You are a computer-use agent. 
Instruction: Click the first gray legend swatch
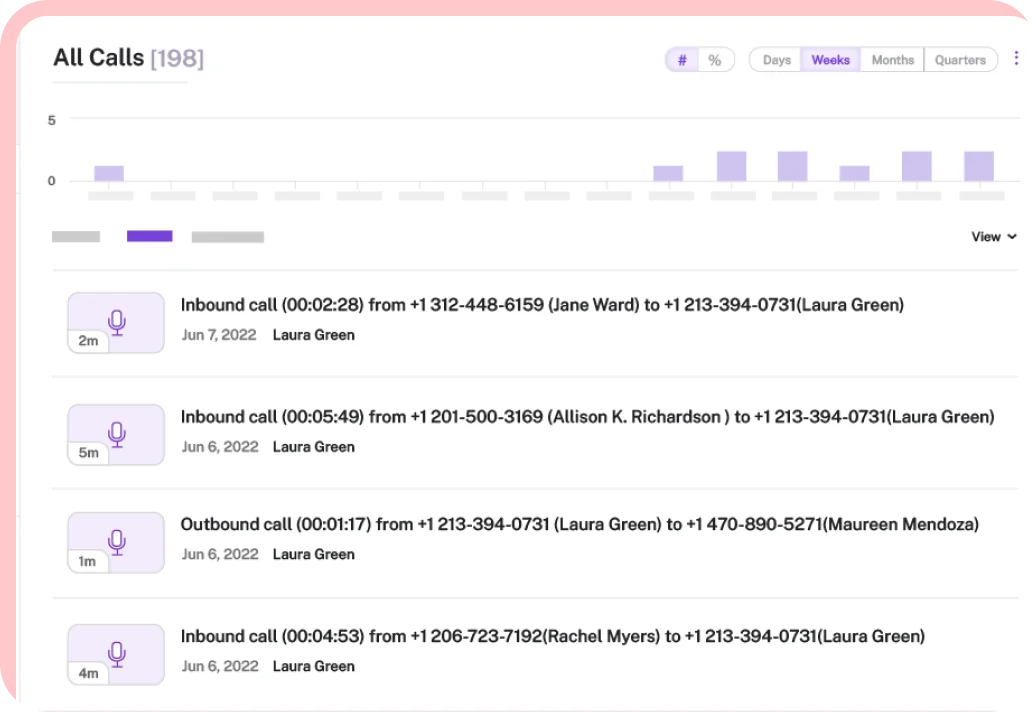pyautogui.click(x=76, y=236)
